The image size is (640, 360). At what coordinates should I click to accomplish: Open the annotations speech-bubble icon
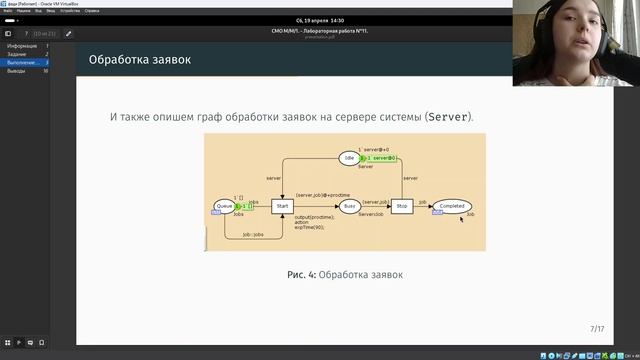(x=30, y=342)
